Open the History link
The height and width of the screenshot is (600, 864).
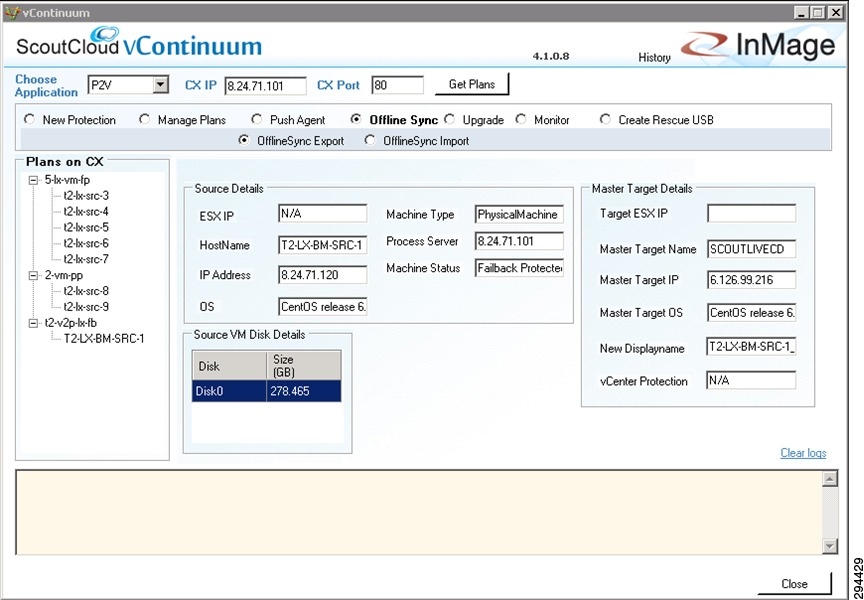coord(654,57)
